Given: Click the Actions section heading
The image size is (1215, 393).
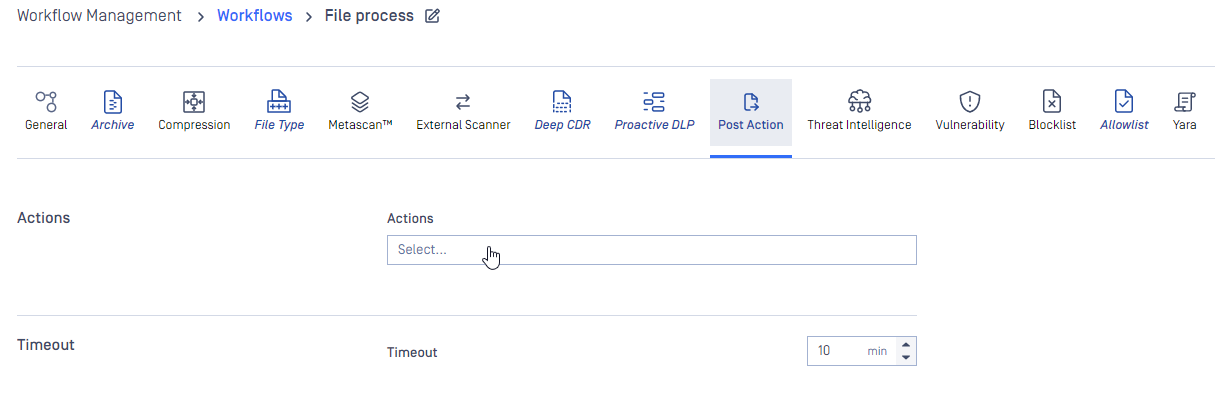Looking at the screenshot, I should click(x=44, y=217).
